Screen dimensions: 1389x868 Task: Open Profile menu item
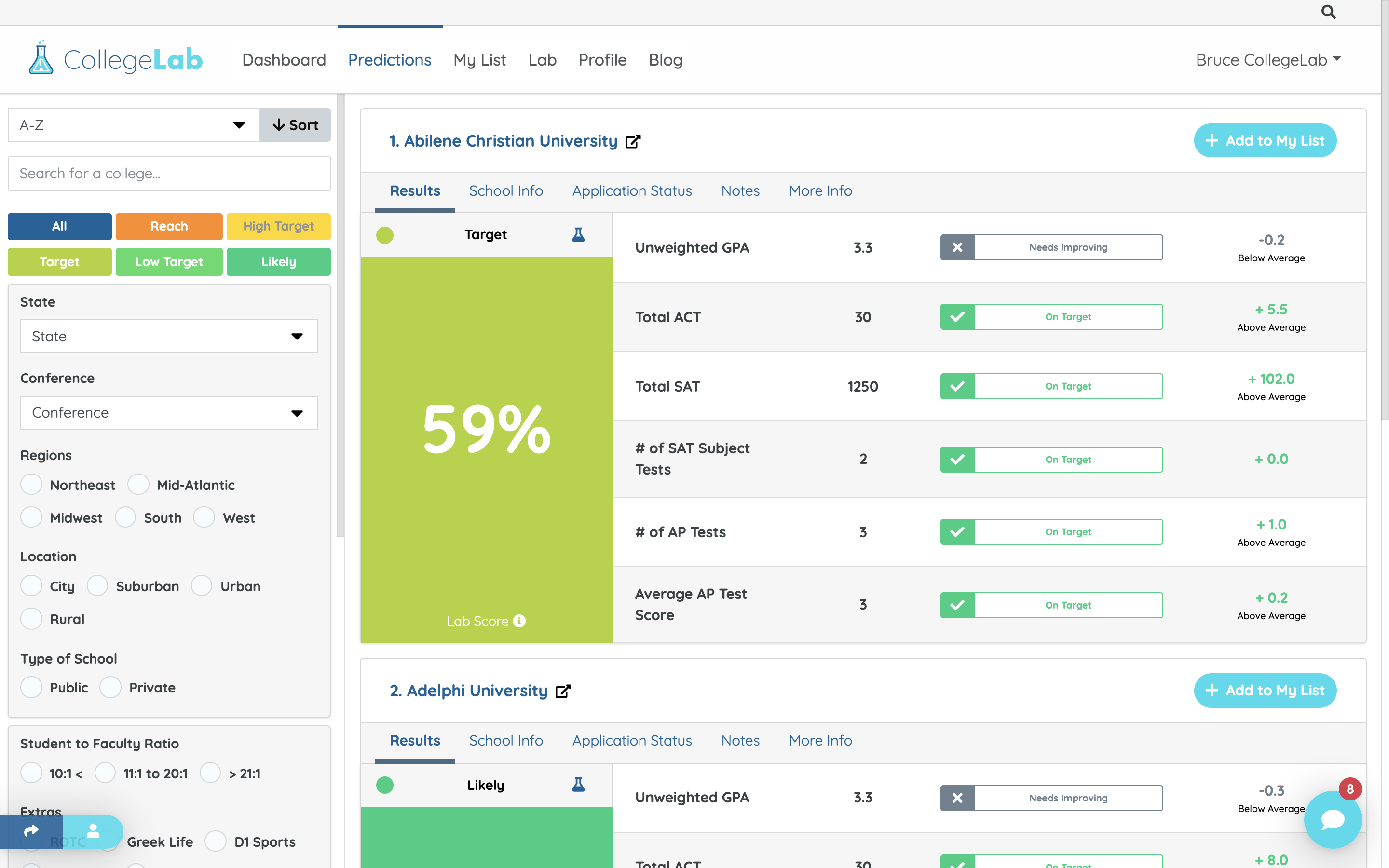[x=602, y=60]
